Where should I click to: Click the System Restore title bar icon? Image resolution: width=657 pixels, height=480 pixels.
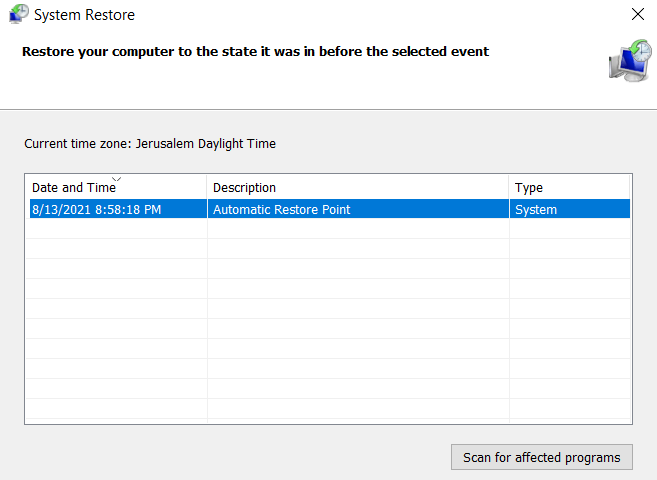point(18,15)
